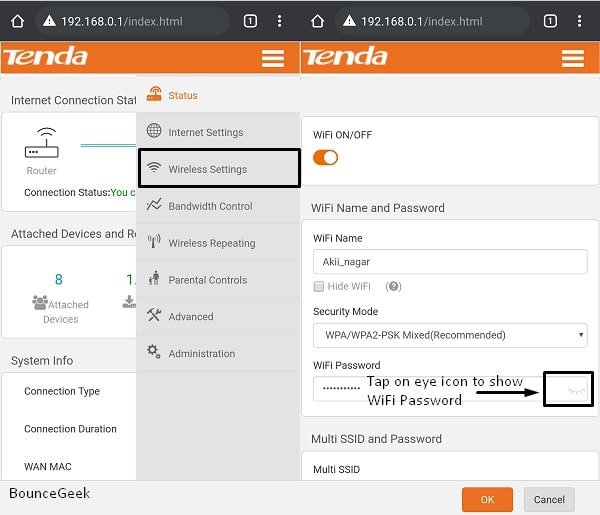The width and height of the screenshot is (600, 515).
Task: Select Wireless Settings menu item
Action: 219,168
